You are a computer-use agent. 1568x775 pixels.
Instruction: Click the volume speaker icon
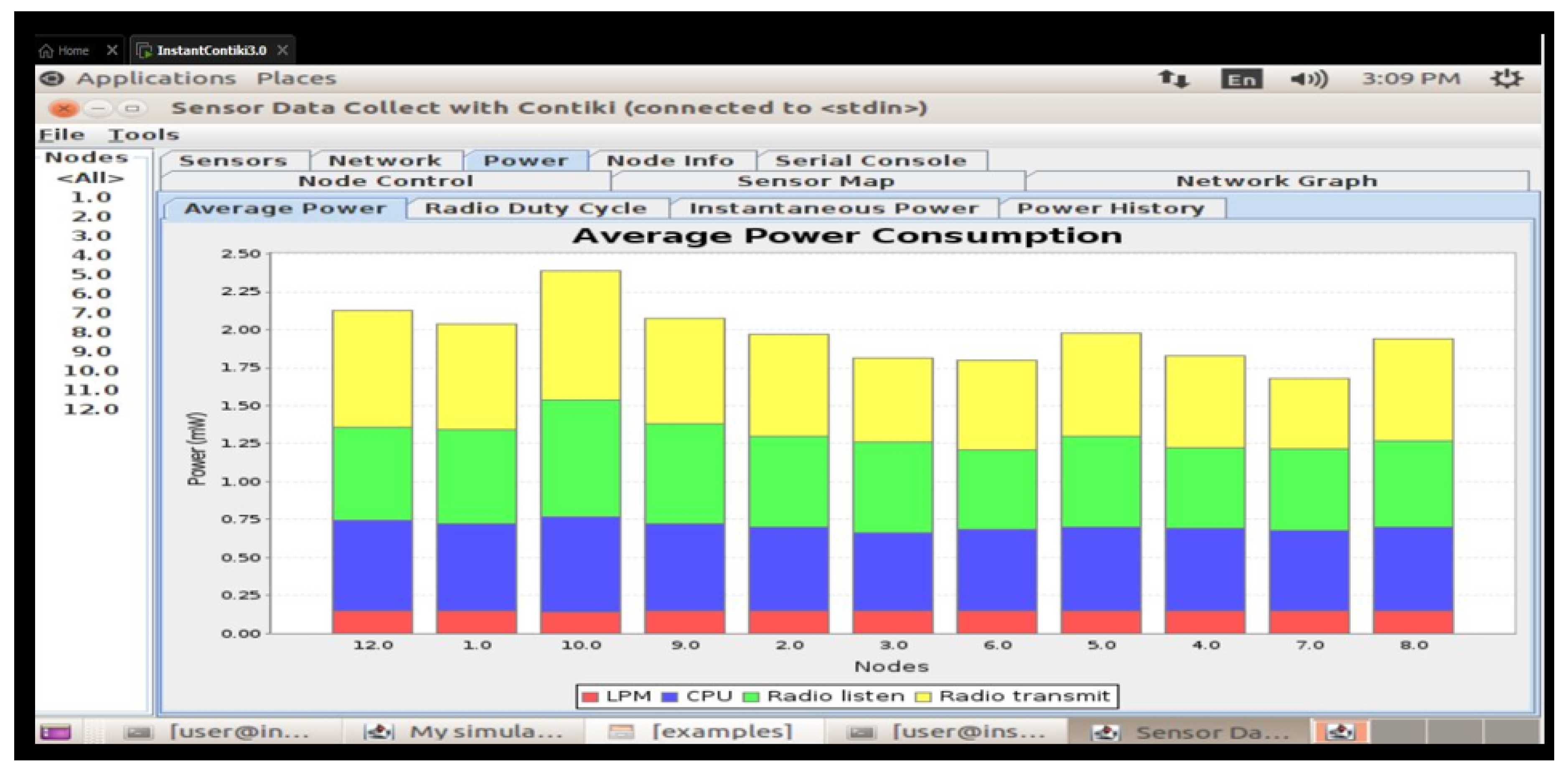1309,79
